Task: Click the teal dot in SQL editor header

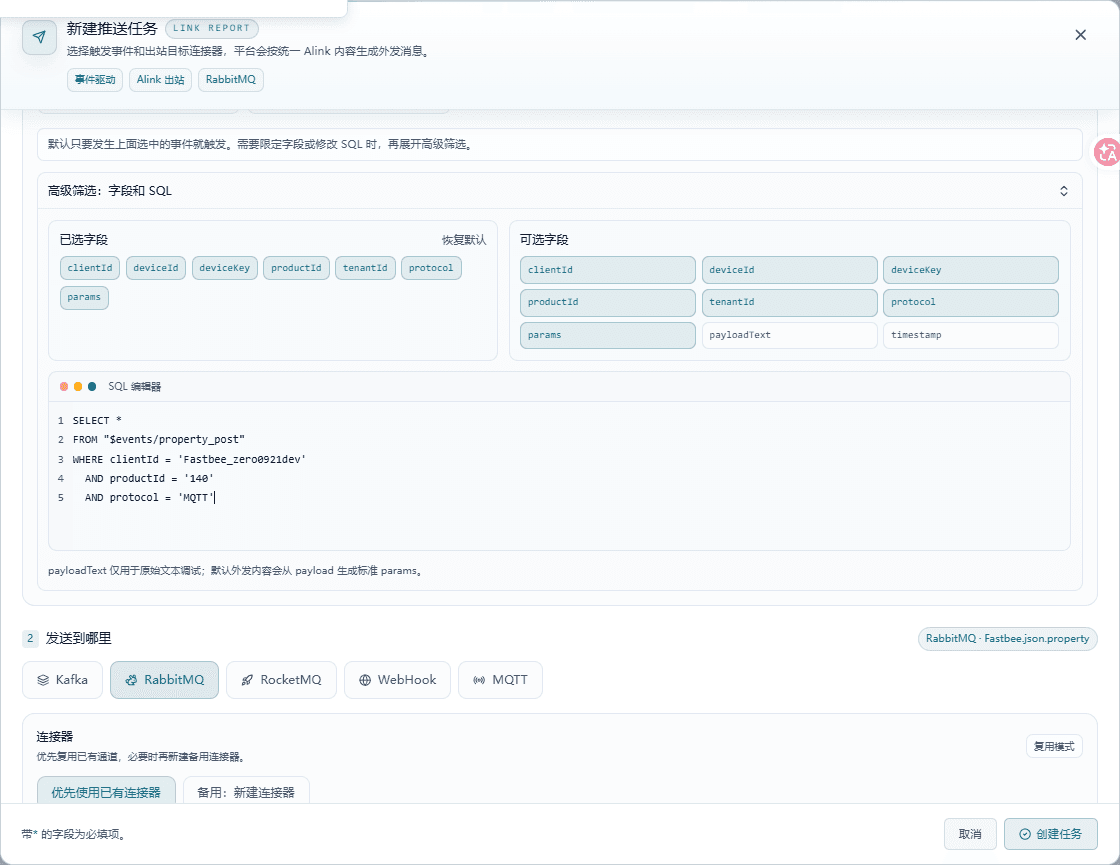Action: pyautogui.click(x=92, y=386)
